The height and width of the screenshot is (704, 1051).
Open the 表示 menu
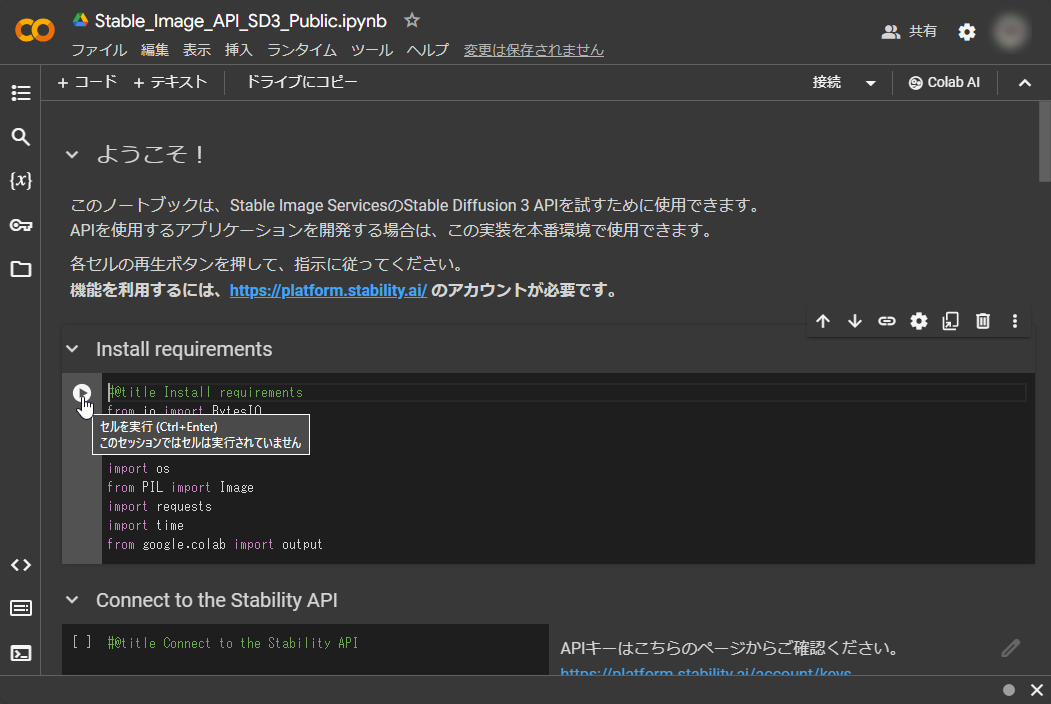click(x=196, y=50)
